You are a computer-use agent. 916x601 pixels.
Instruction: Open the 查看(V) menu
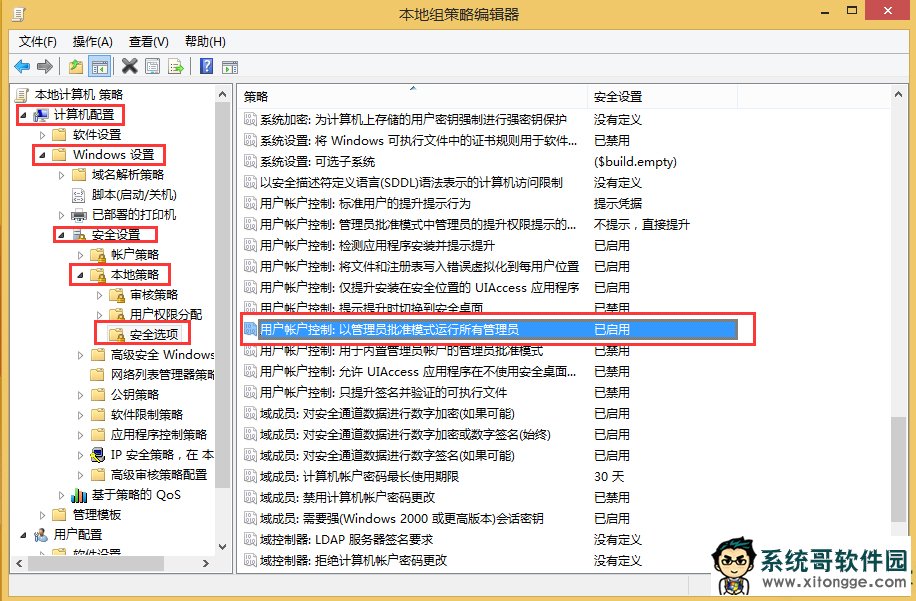[x=148, y=41]
